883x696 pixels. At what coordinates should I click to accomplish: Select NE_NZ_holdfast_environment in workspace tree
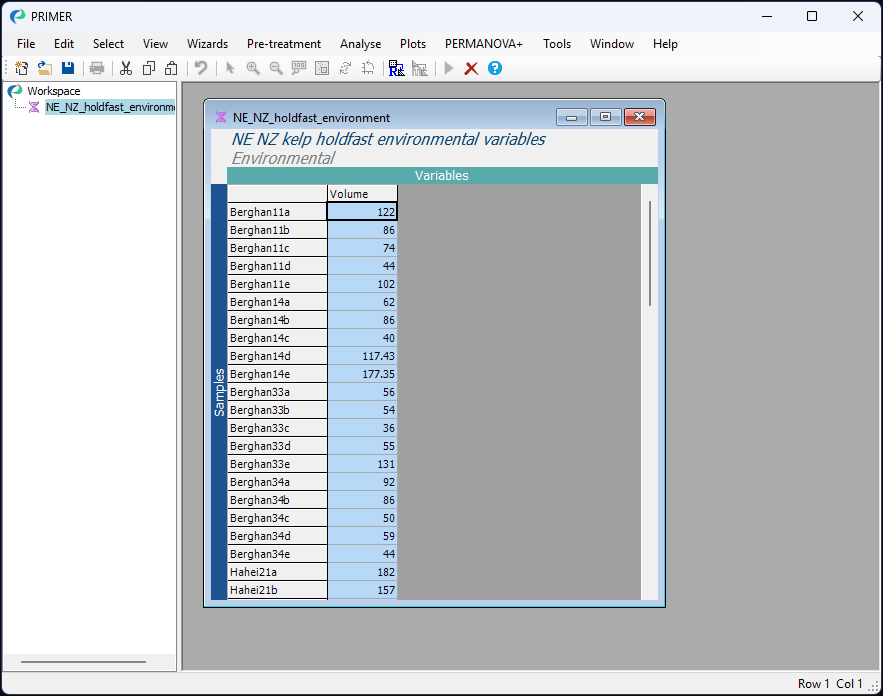coord(109,107)
